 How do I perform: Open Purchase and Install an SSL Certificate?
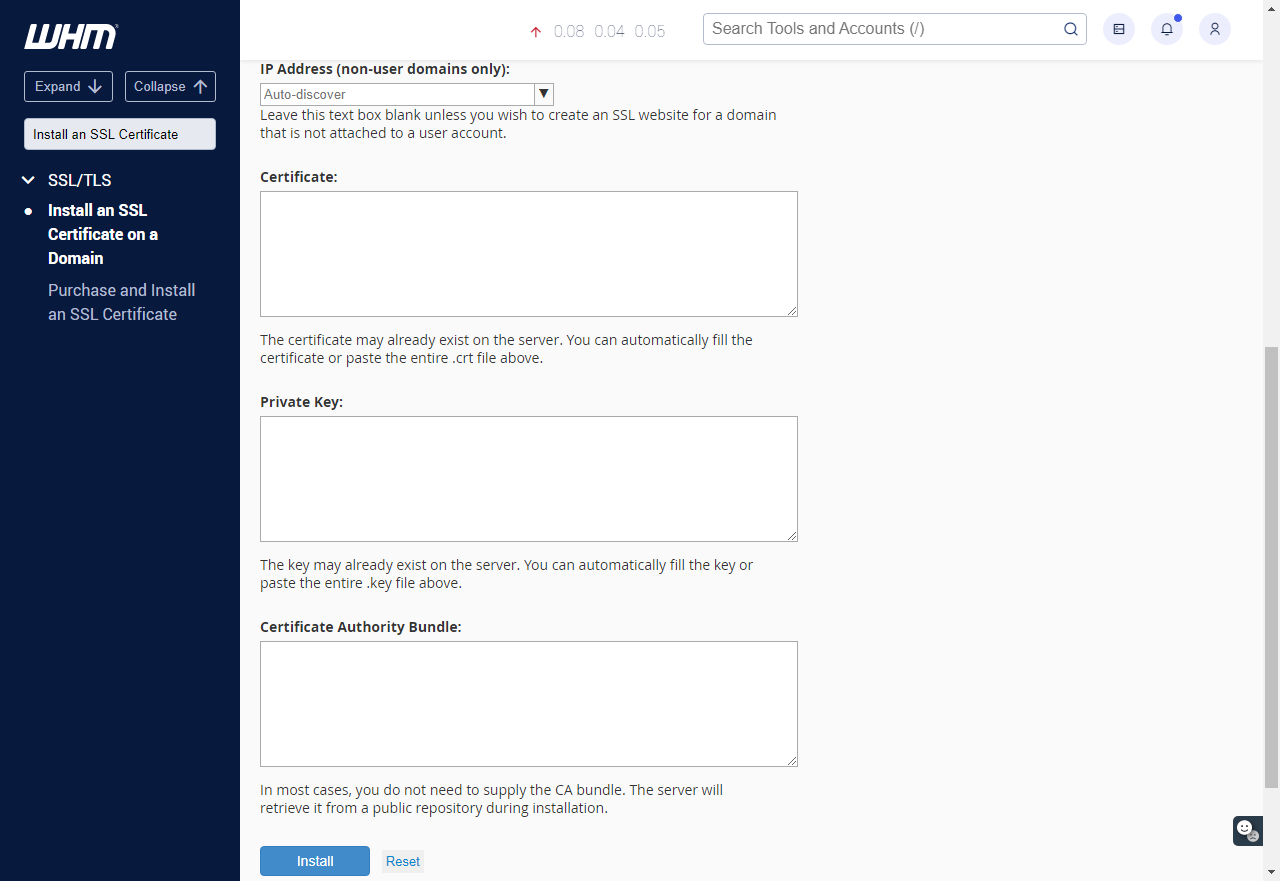(121, 302)
